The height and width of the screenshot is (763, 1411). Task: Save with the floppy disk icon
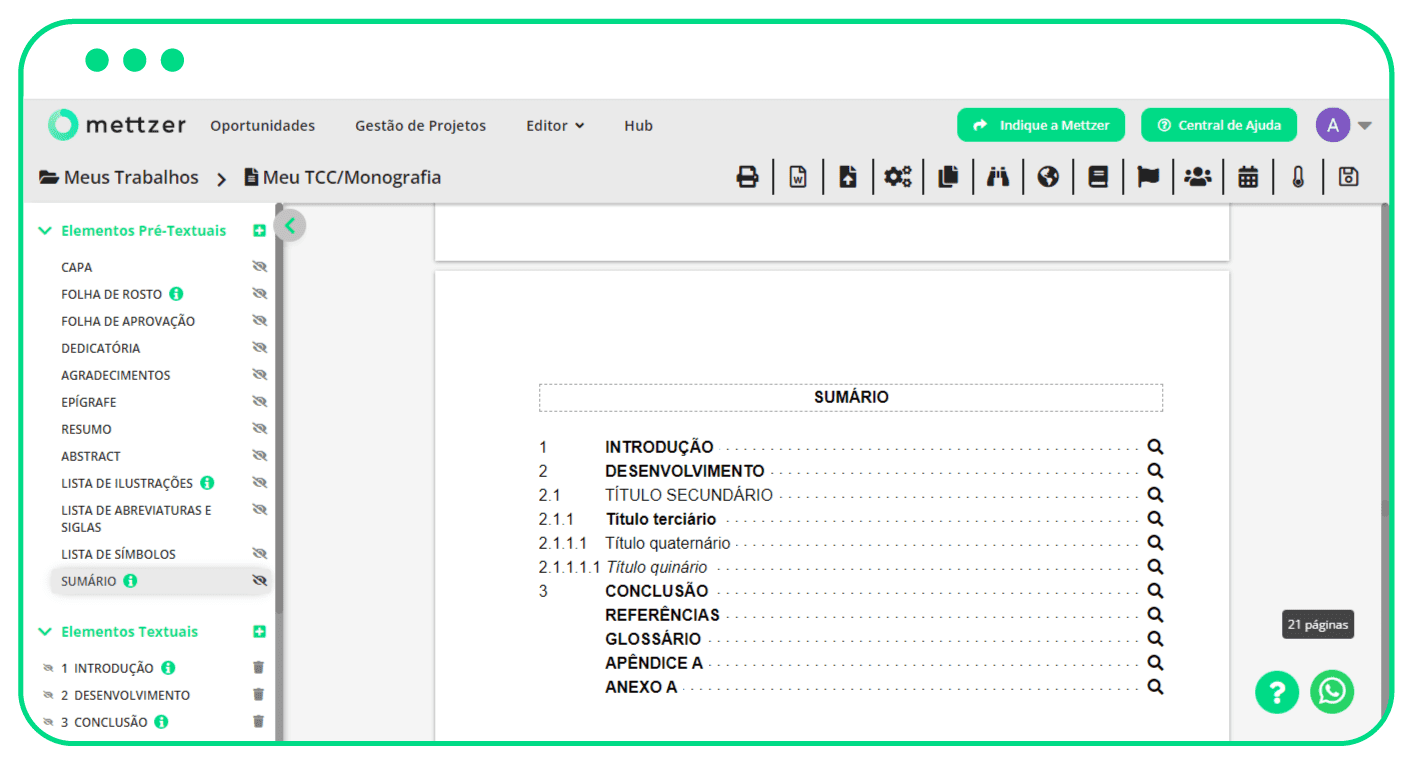(1348, 177)
